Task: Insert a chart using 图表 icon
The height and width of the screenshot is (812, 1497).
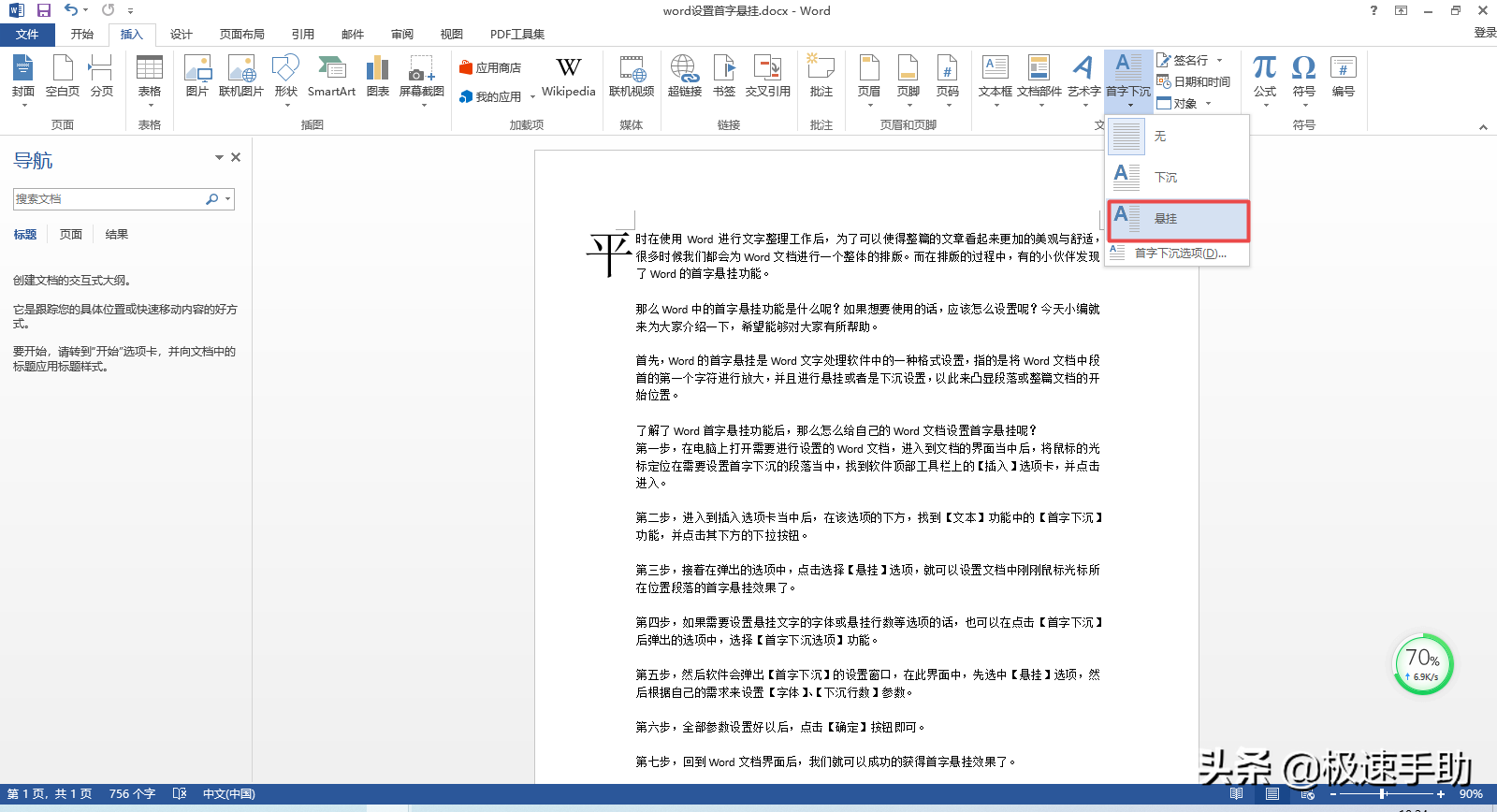Action: 378,76
